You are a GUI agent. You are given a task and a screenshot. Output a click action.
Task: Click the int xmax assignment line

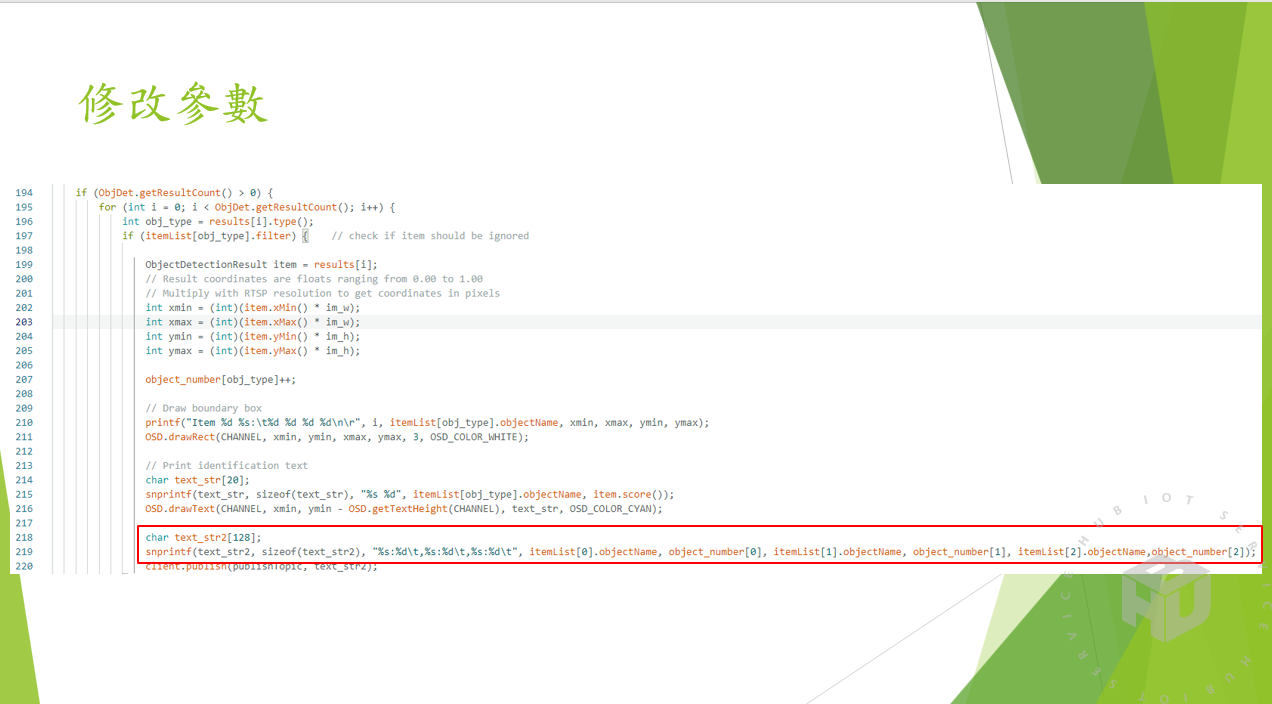coord(253,322)
